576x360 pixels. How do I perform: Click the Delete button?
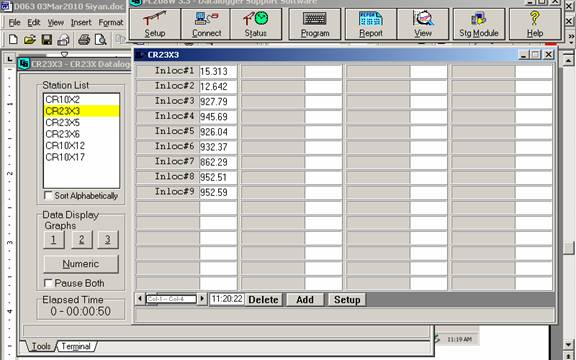pos(263,300)
